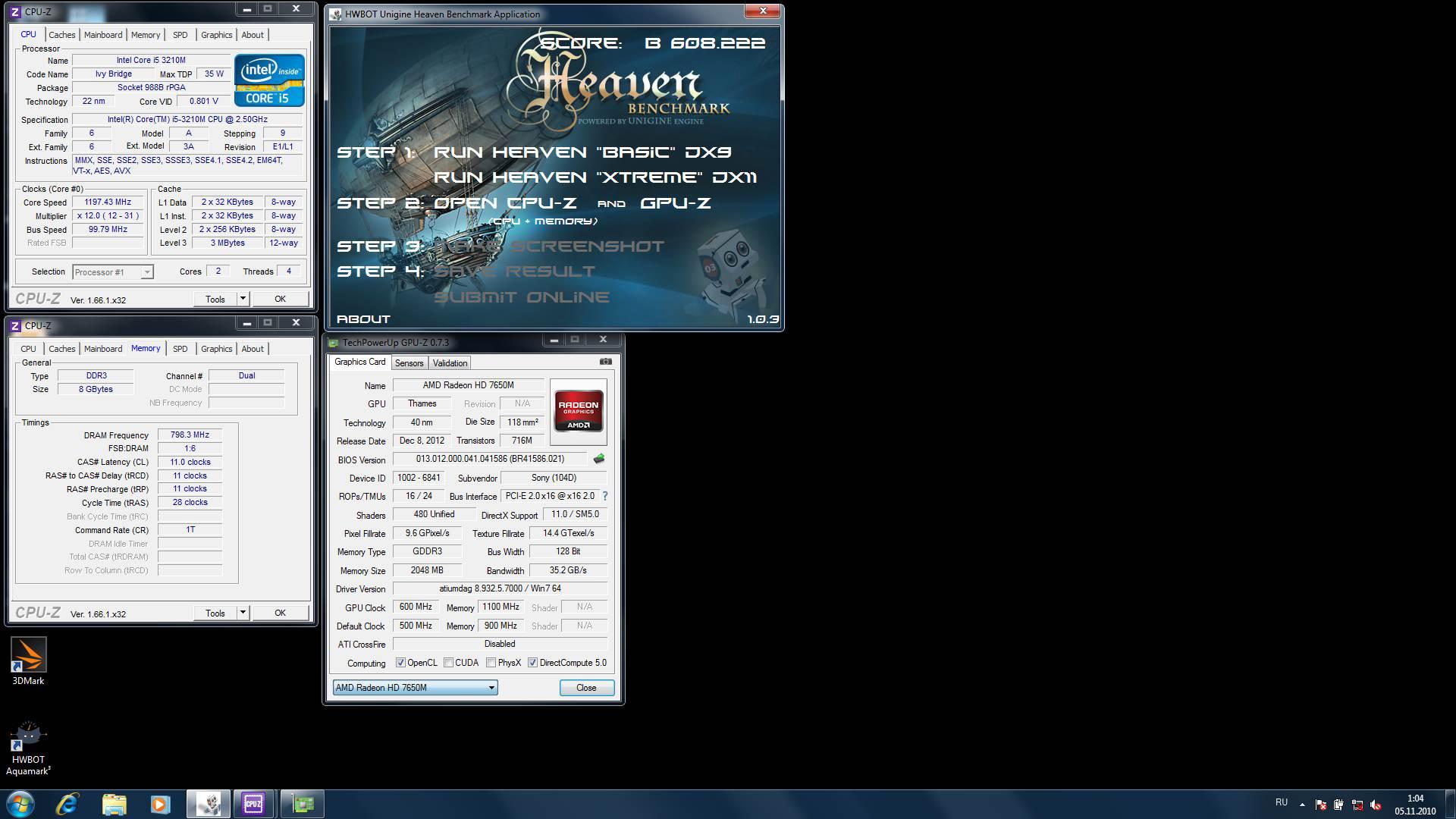Click the network disconnected tray icon

1357,805
